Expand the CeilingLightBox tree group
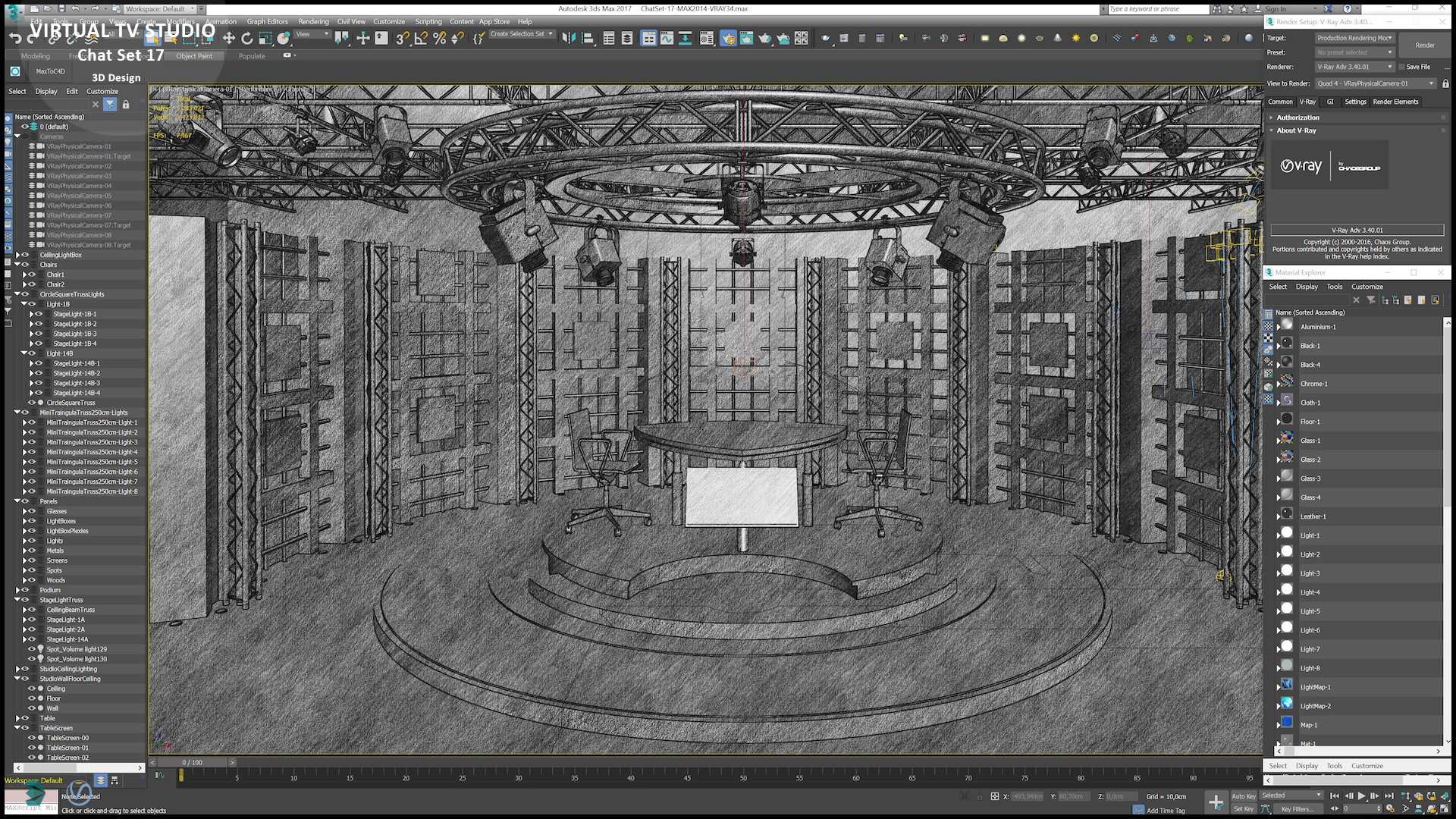This screenshot has width=1456, height=819. [17, 255]
